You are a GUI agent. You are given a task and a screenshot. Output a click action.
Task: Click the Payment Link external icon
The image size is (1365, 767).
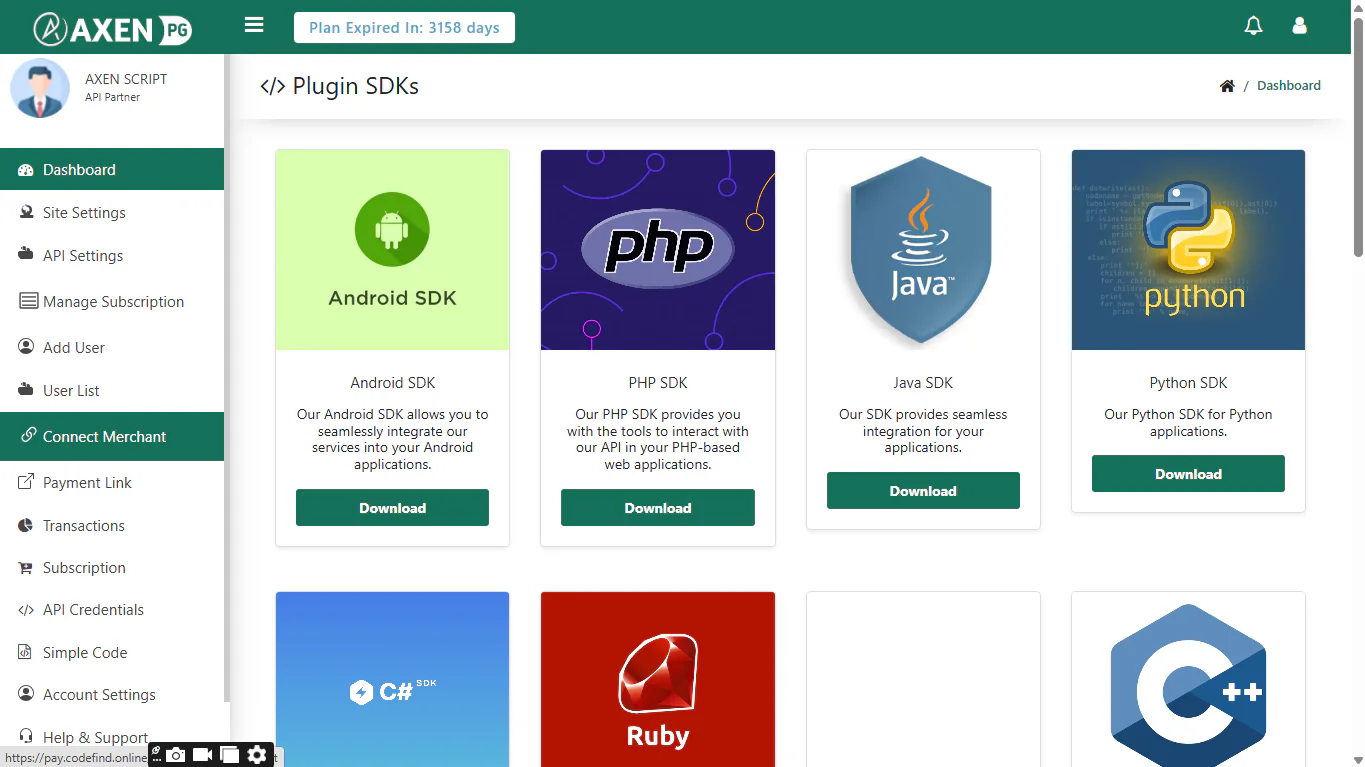tap(26, 482)
